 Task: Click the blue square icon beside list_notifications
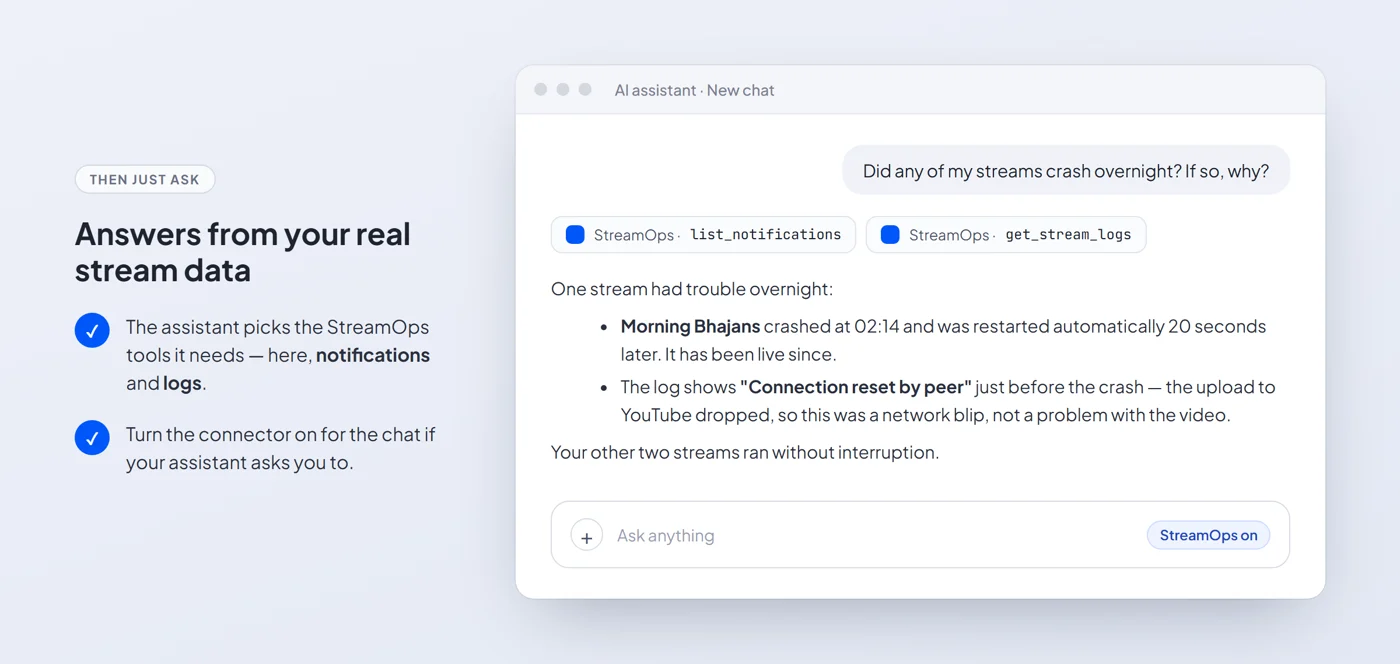pos(575,235)
